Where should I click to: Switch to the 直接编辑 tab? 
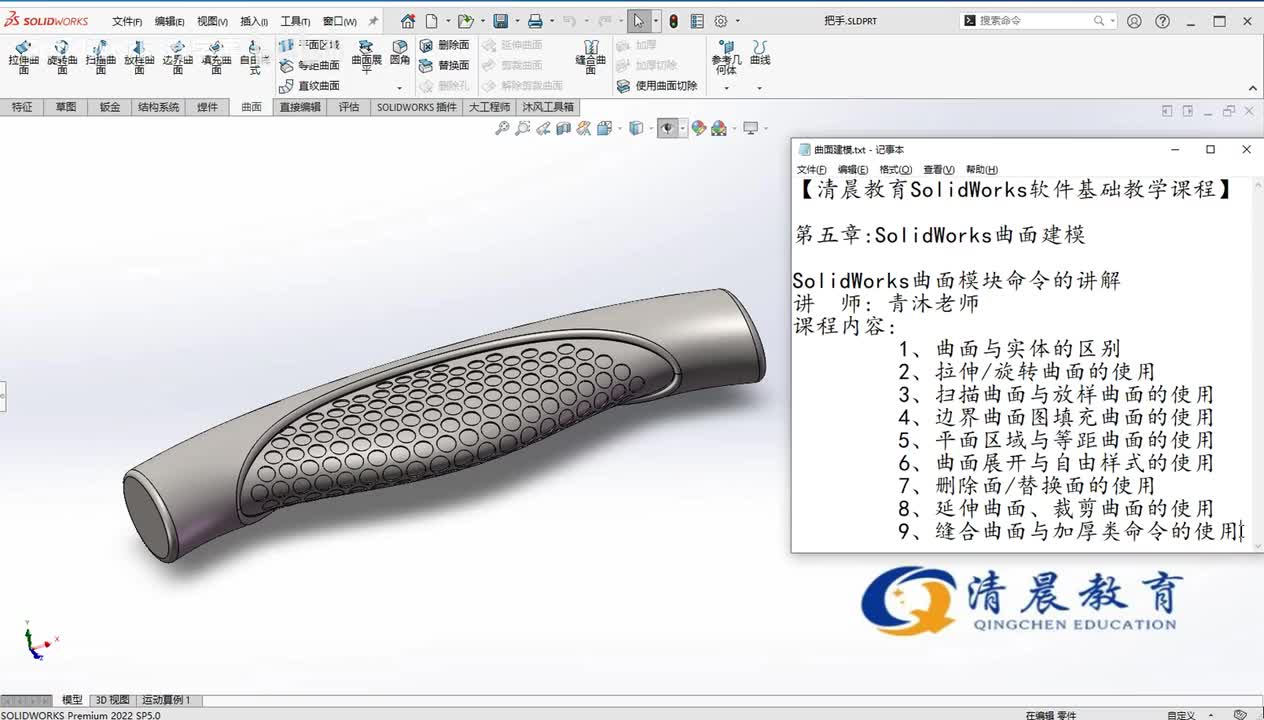point(300,107)
